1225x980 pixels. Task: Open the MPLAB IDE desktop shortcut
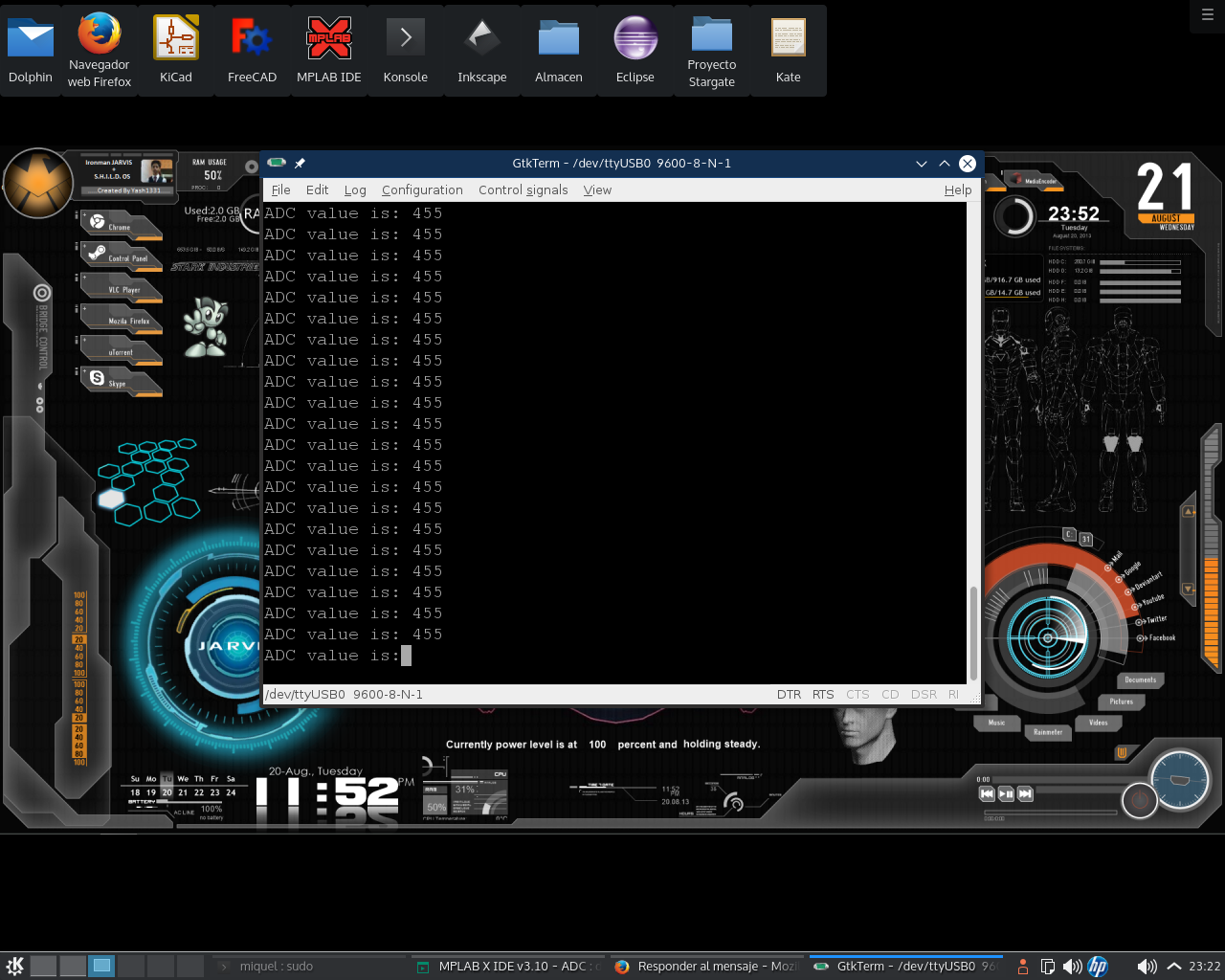coord(329,50)
